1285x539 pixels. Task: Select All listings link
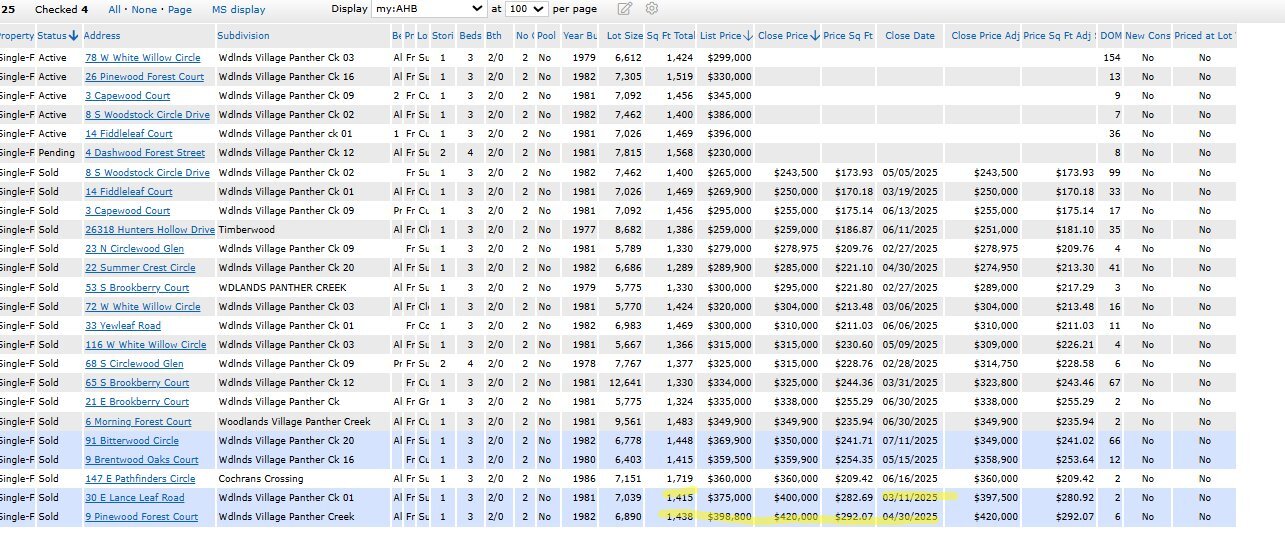point(114,9)
